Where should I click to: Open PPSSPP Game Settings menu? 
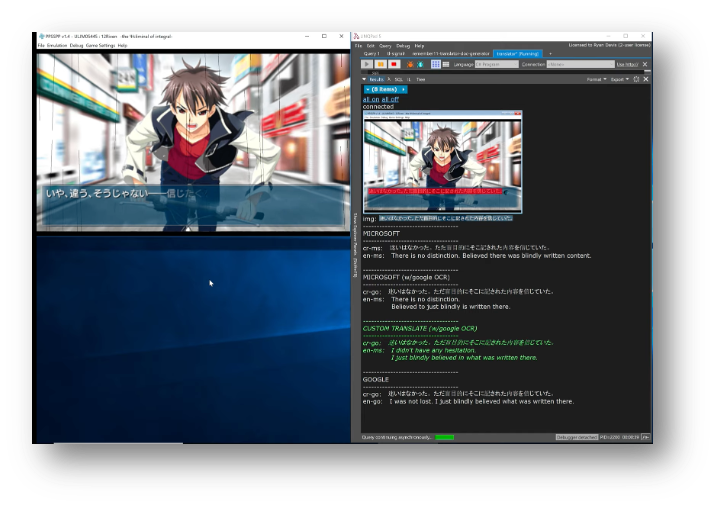(x=100, y=46)
